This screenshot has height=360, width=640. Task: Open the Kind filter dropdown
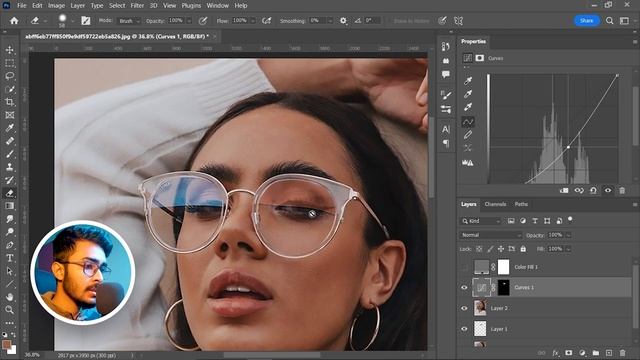(x=480, y=221)
